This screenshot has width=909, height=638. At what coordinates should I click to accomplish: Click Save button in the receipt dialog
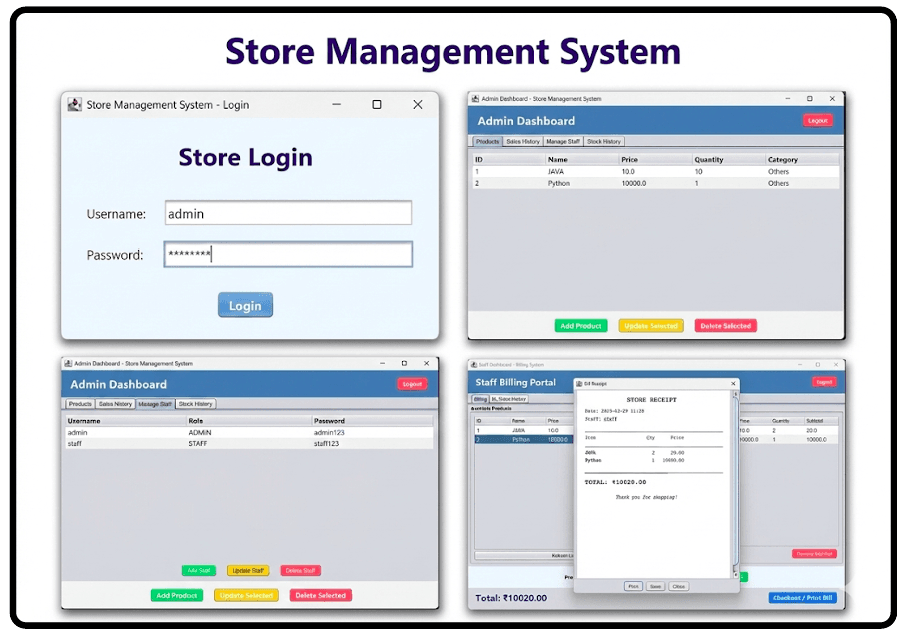tap(656, 586)
